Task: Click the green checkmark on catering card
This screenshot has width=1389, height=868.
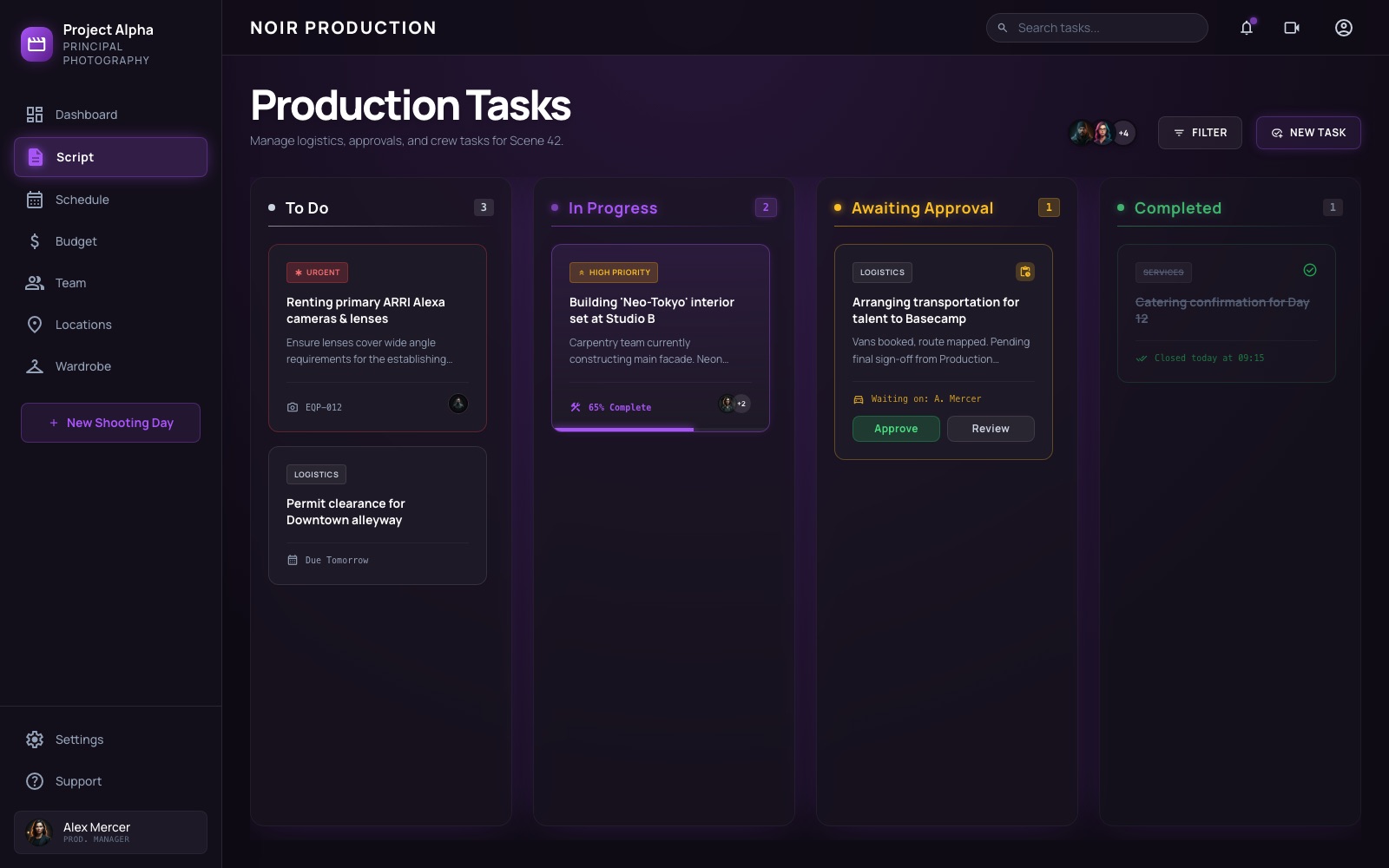Action: 1310,270
